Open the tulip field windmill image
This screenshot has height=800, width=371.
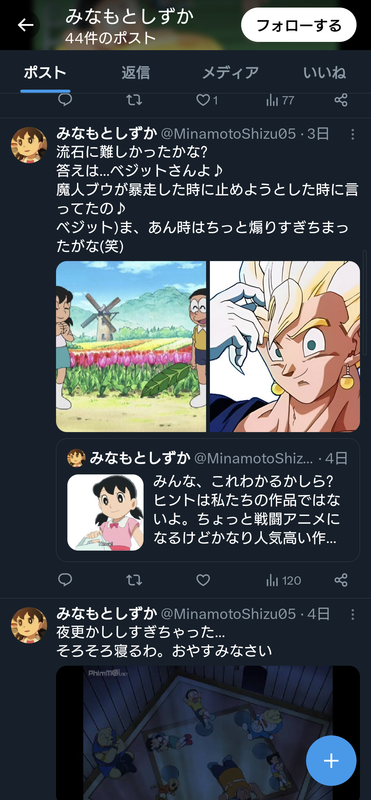131,346
